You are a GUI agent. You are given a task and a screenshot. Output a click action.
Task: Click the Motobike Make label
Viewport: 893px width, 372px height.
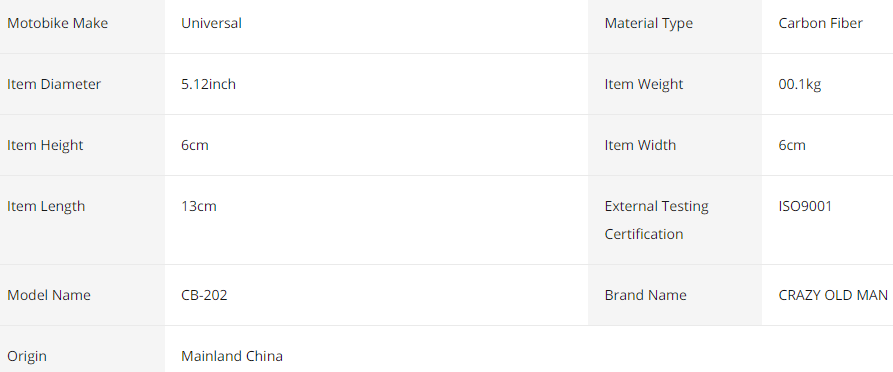pos(58,23)
